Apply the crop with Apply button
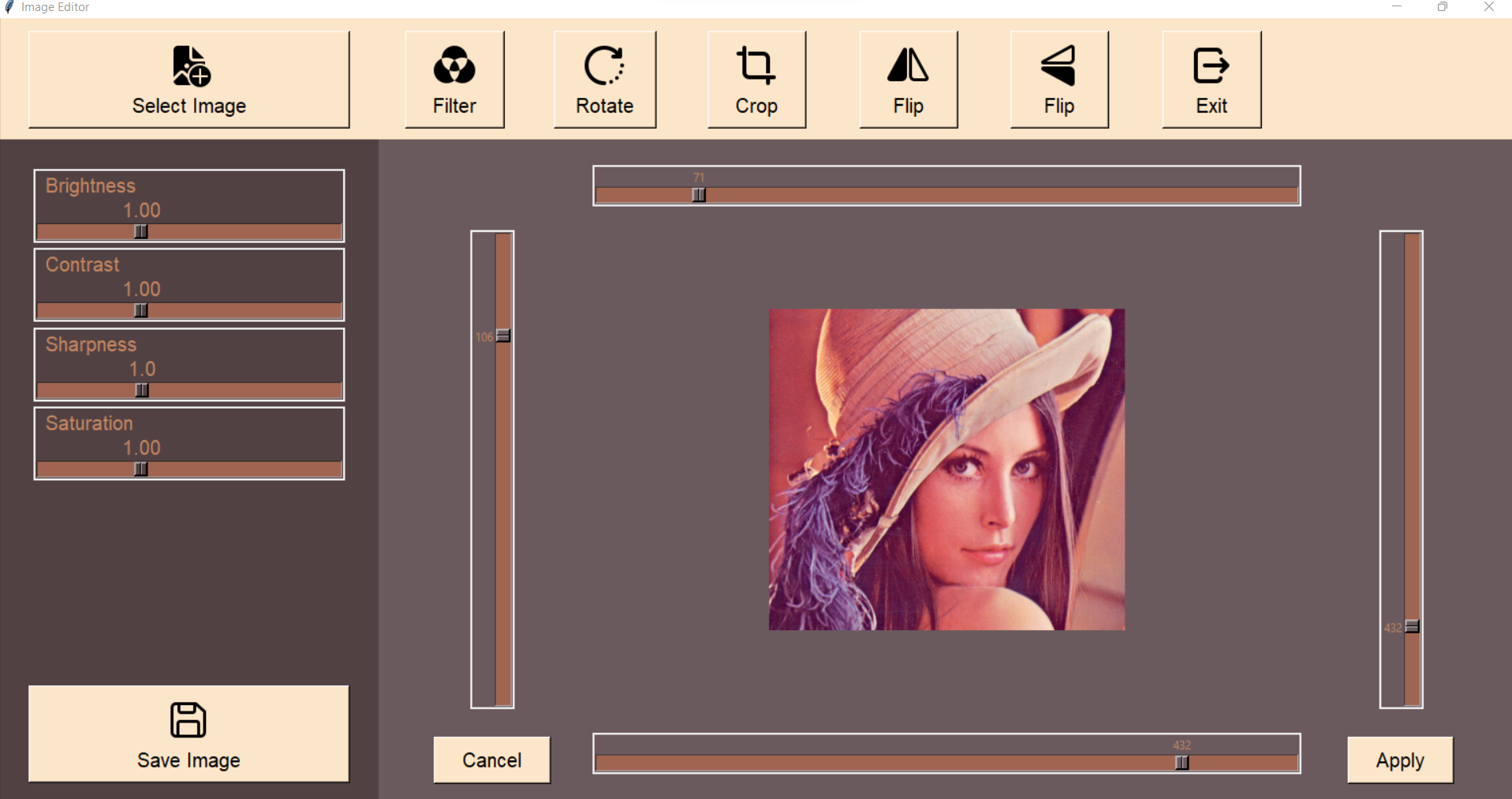The width and height of the screenshot is (1512, 799). pos(1400,760)
